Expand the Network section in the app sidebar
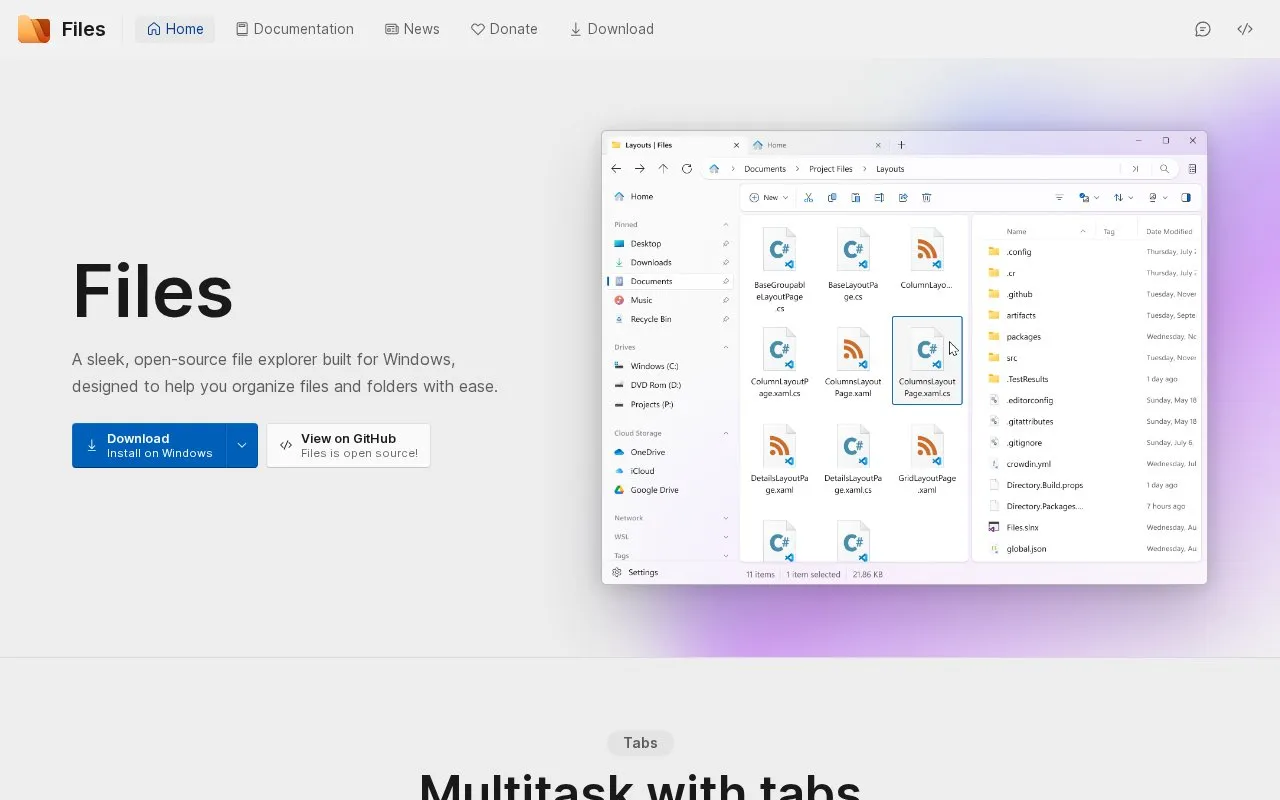 [x=726, y=518]
